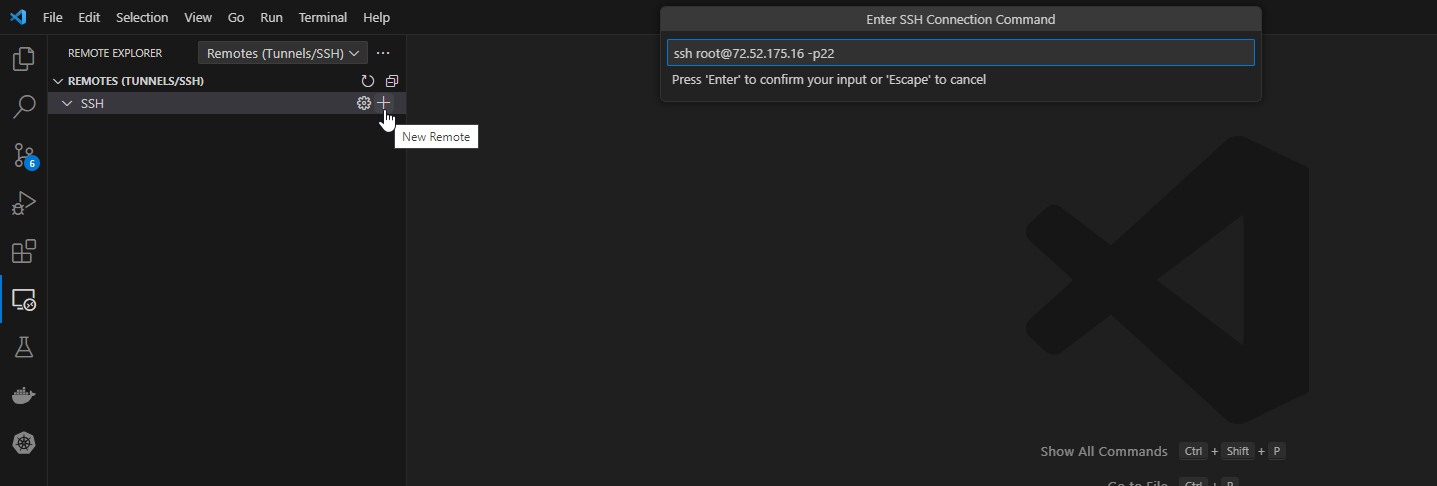Refresh the remotes list
The width and height of the screenshot is (1437, 486).
(368, 81)
